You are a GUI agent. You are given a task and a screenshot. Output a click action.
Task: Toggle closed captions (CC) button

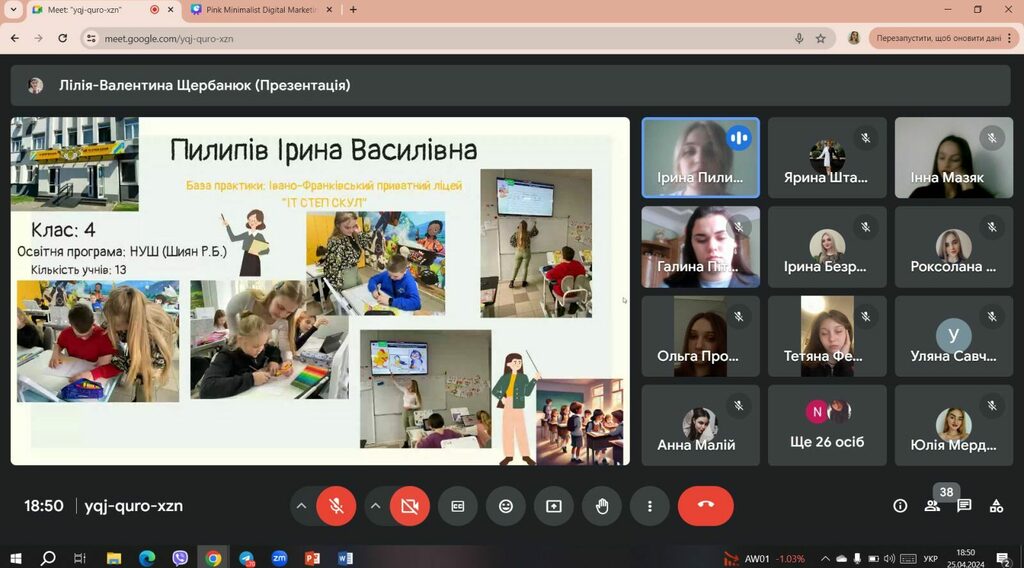pyautogui.click(x=458, y=506)
